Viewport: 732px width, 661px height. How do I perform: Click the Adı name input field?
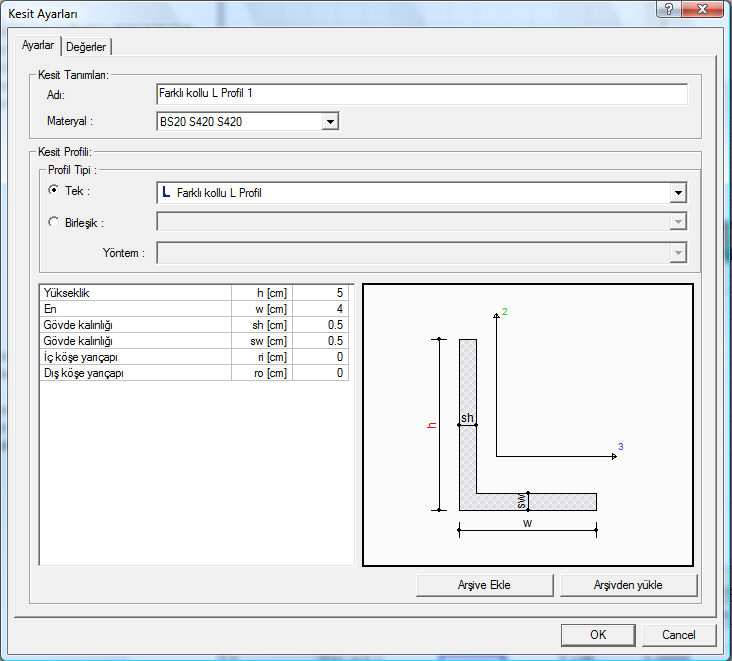click(x=422, y=94)
